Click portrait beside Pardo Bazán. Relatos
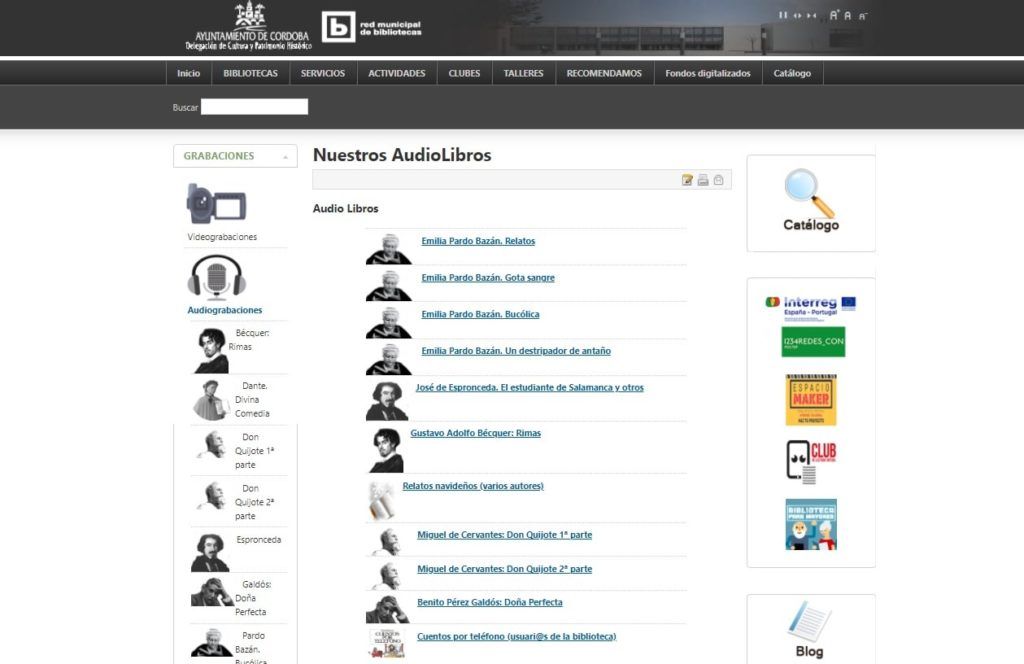The height and width of the screenshot is (664, 1024). (389, 249)
